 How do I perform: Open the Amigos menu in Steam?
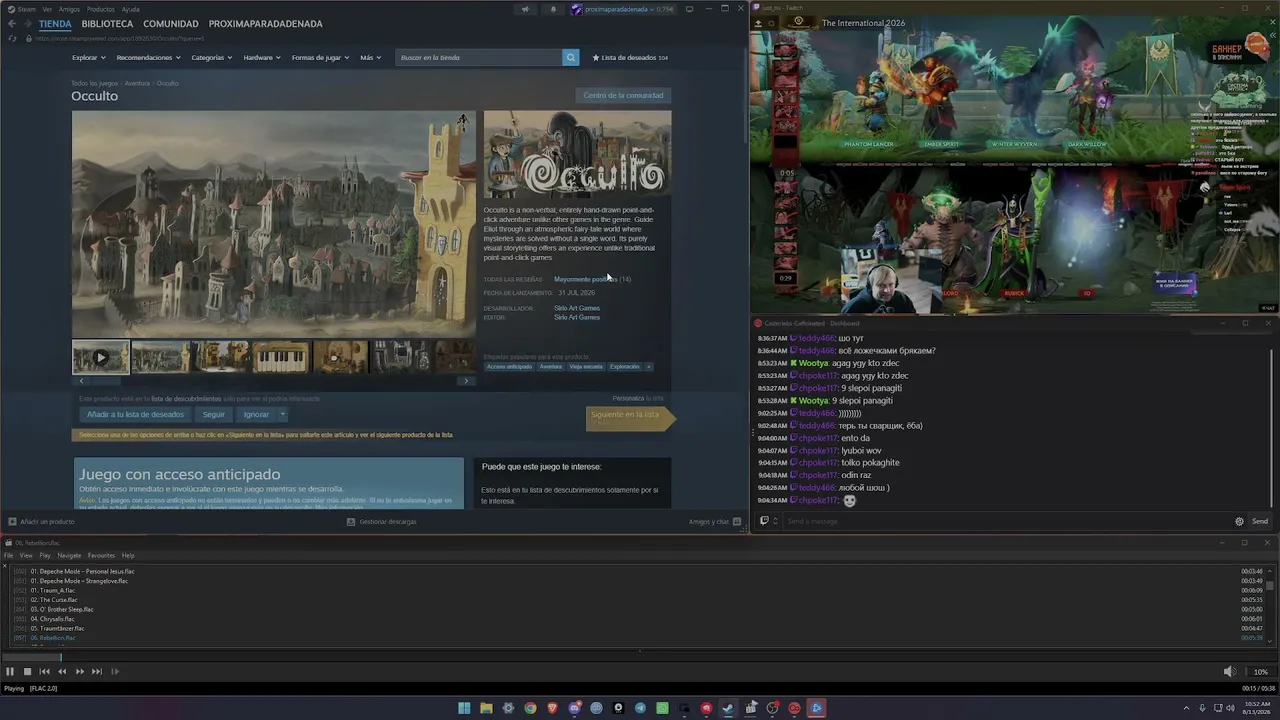point(69,9)
